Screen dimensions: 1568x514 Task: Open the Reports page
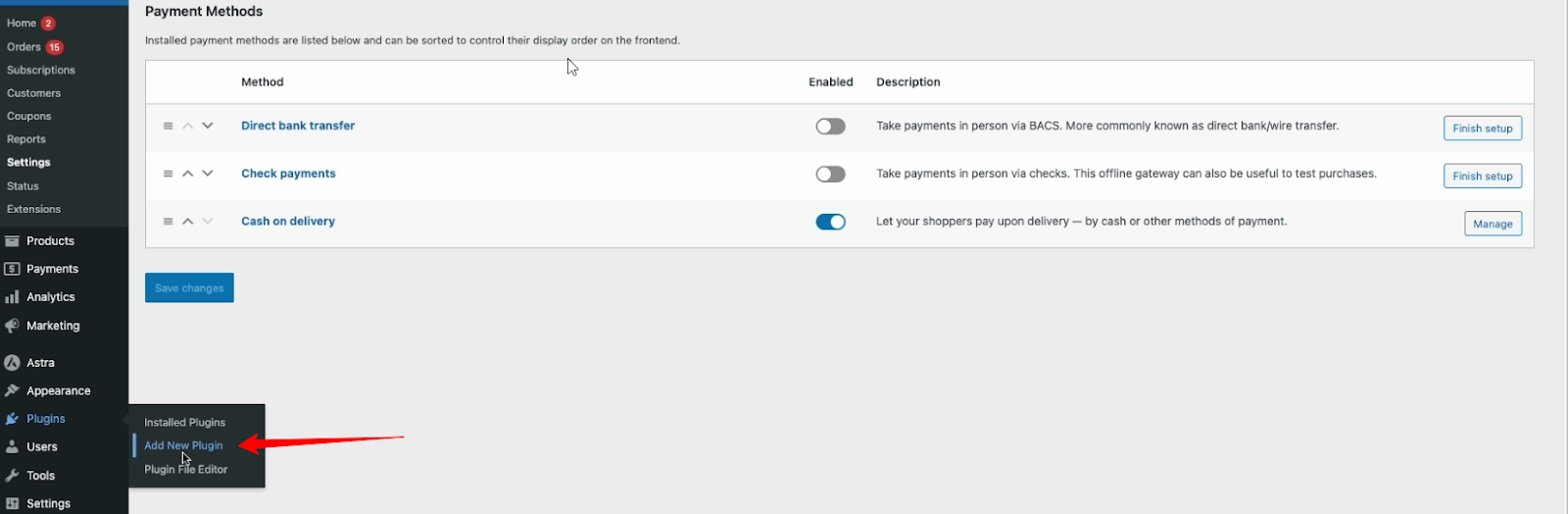26,139
